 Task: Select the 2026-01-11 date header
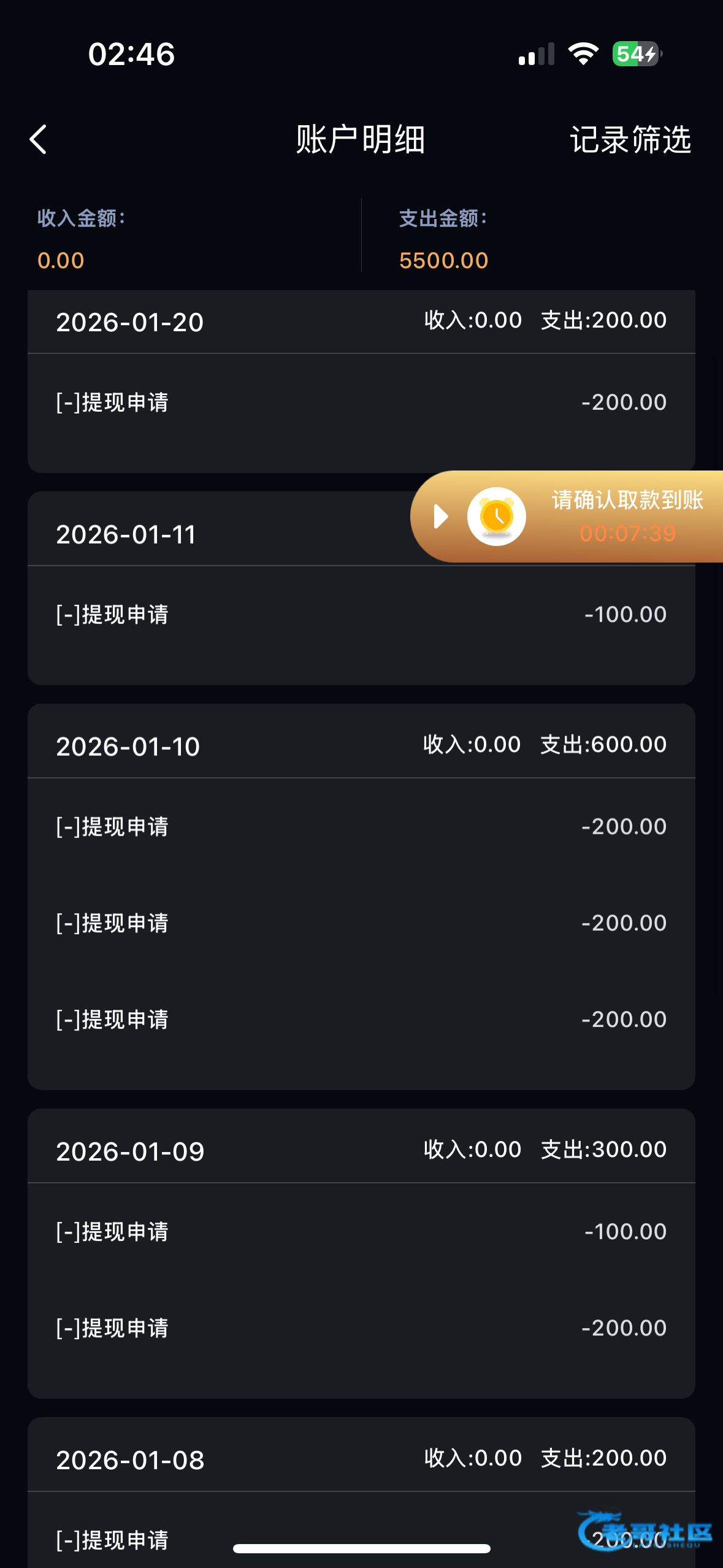[126, 535]
